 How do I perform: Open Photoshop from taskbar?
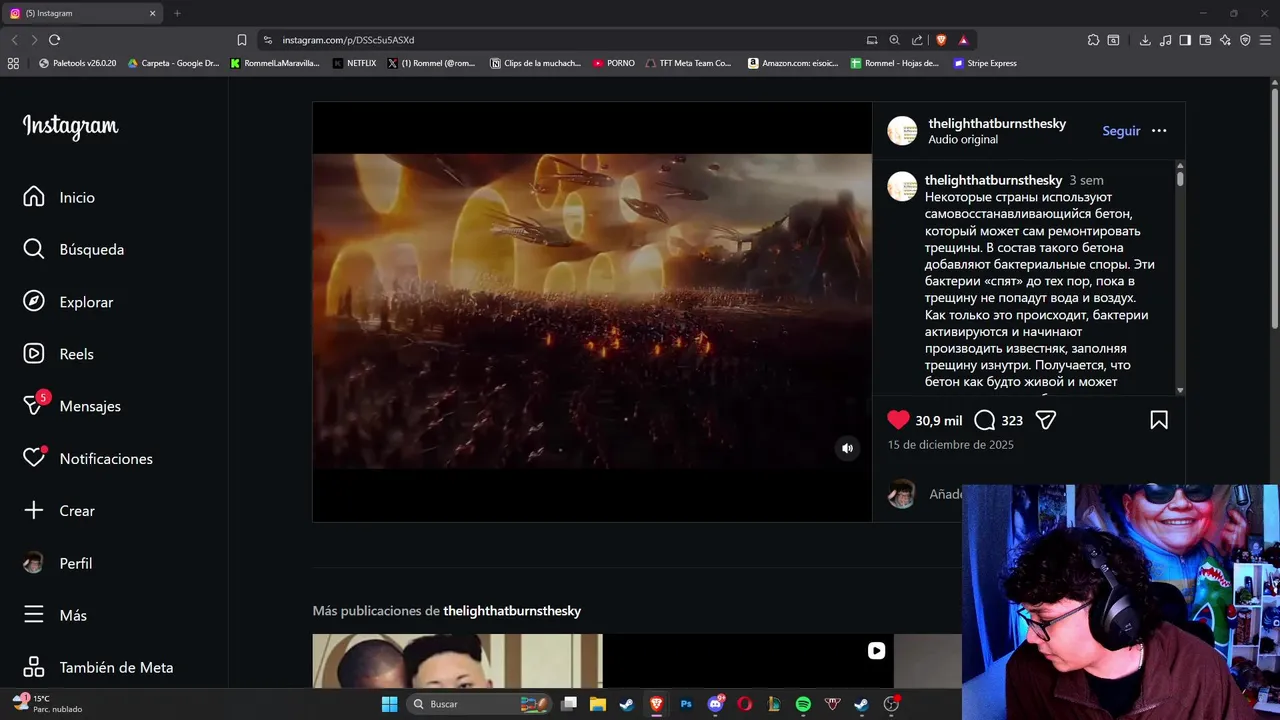point(686,704)
